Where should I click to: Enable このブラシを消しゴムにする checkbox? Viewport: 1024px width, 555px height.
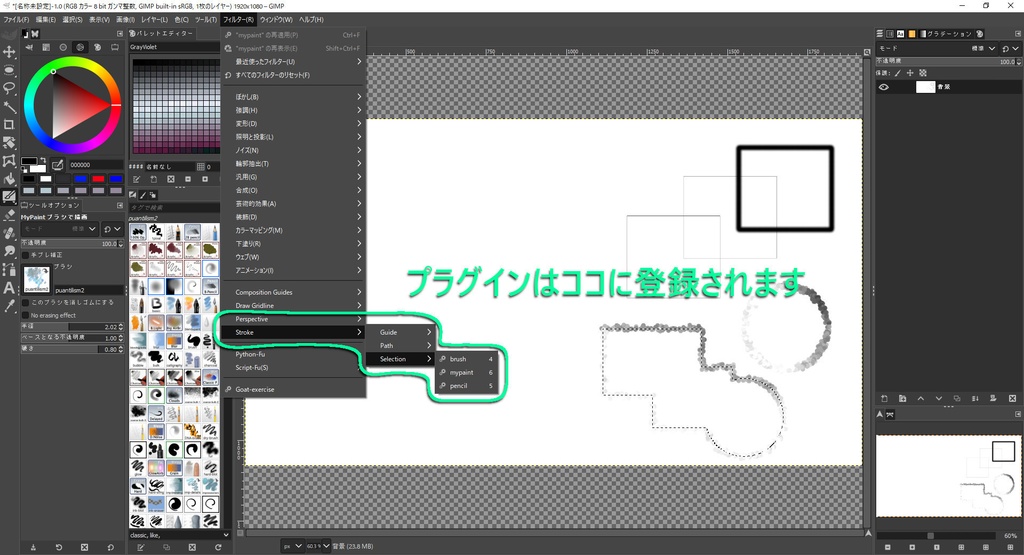click(25, 302)
